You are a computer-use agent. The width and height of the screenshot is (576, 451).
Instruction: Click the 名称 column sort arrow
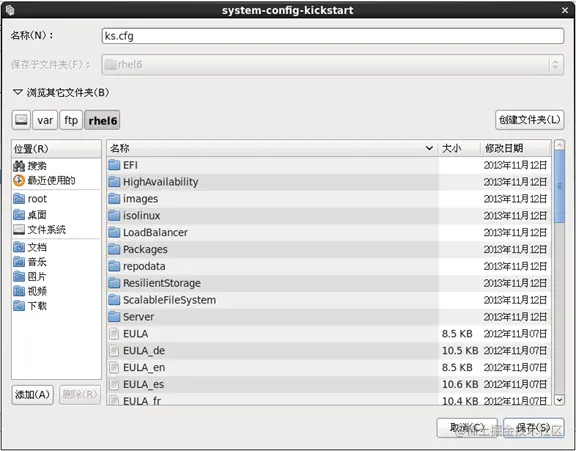(429, 148)
